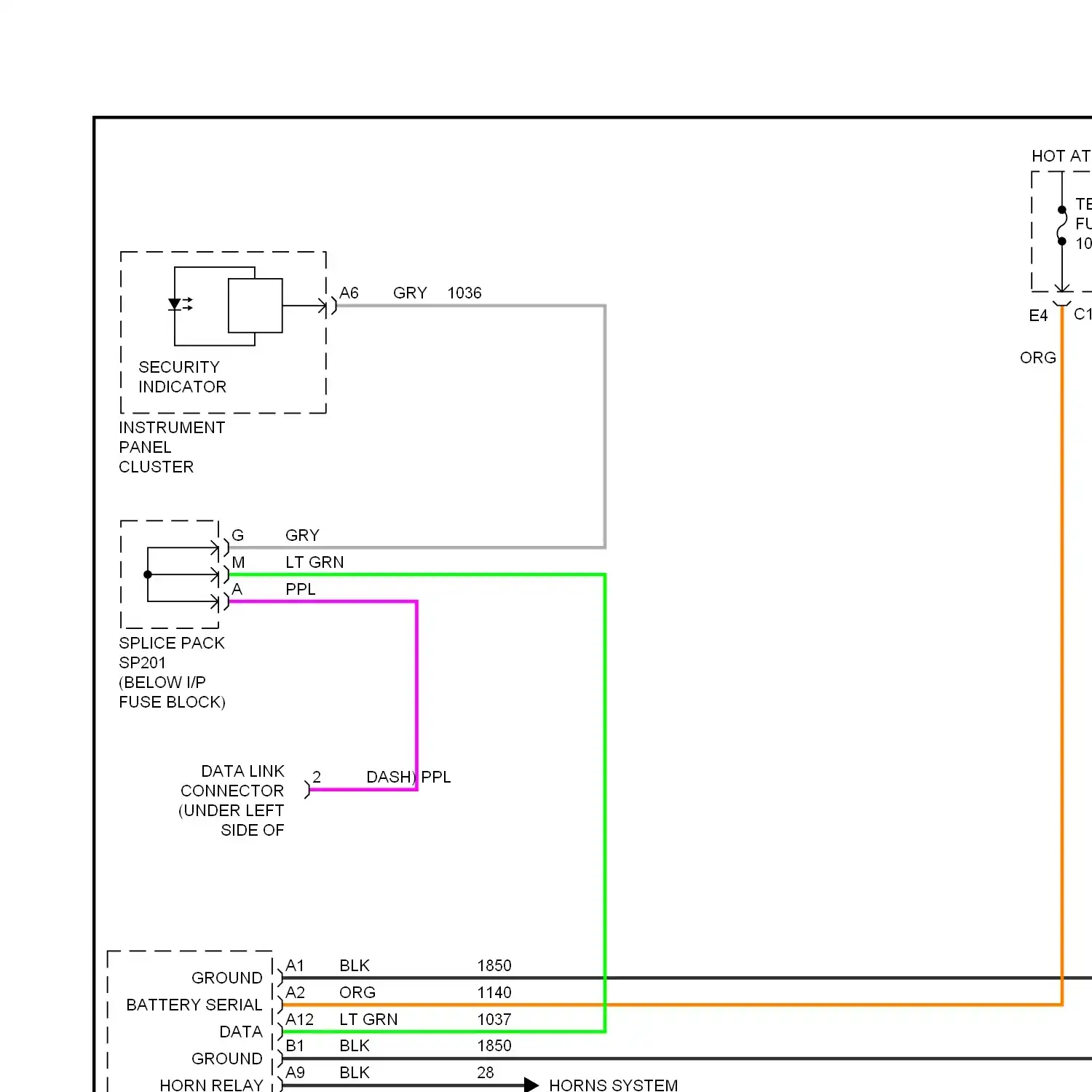
Task: Select circuit number 1140
Action: 494,992
